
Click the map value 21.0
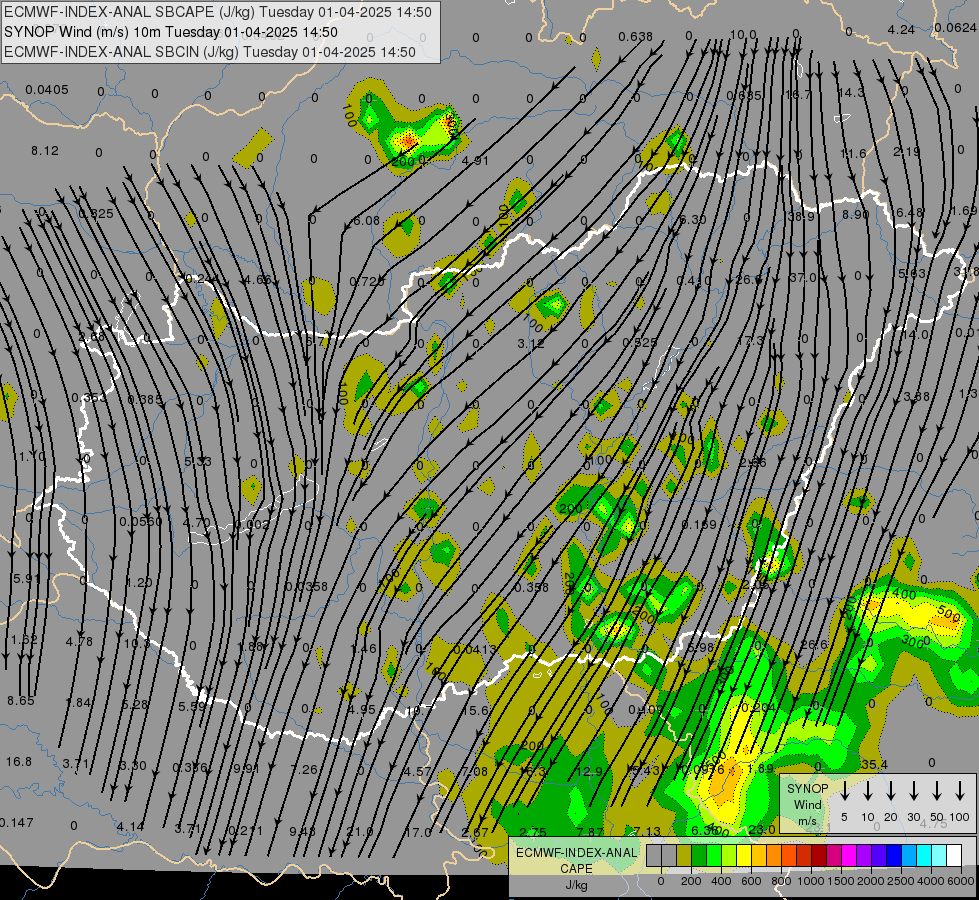[x=360, y=832]
